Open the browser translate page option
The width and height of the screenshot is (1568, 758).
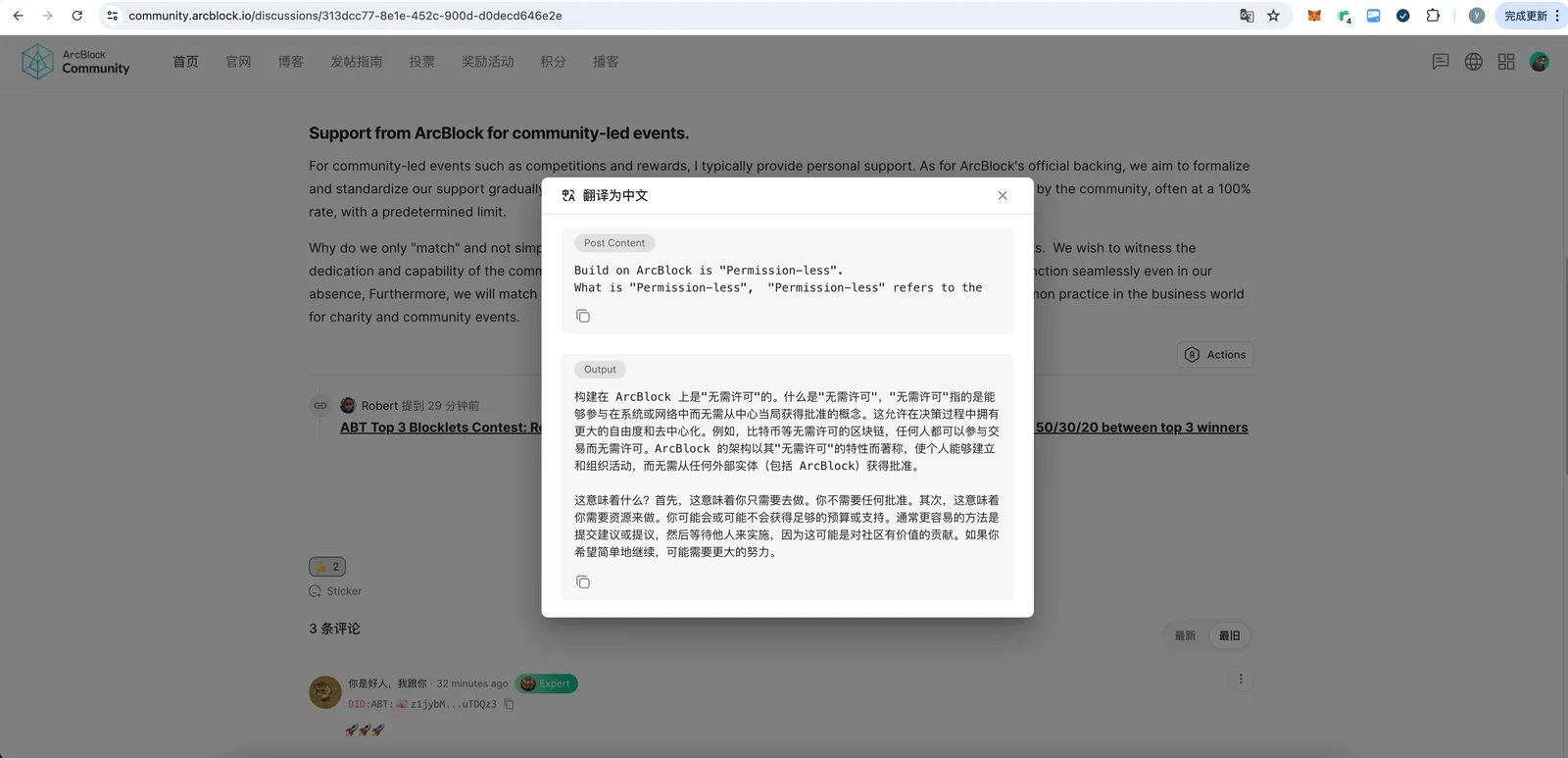[1247, 16]
